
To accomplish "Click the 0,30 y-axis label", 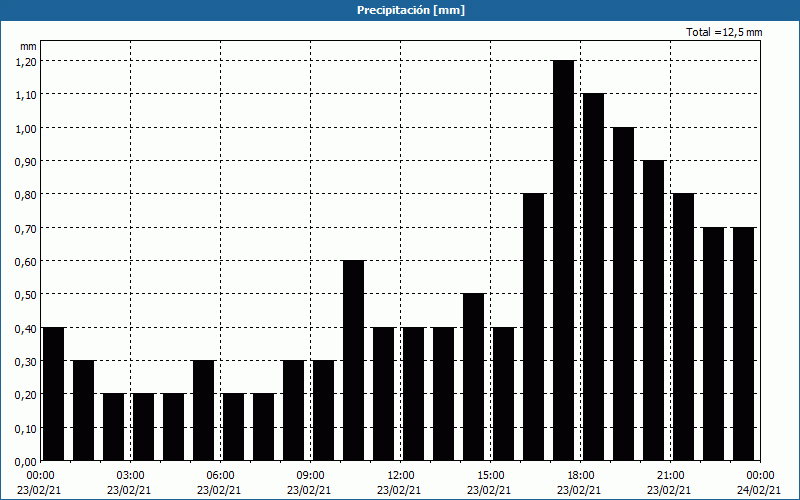I will (28, 361).
